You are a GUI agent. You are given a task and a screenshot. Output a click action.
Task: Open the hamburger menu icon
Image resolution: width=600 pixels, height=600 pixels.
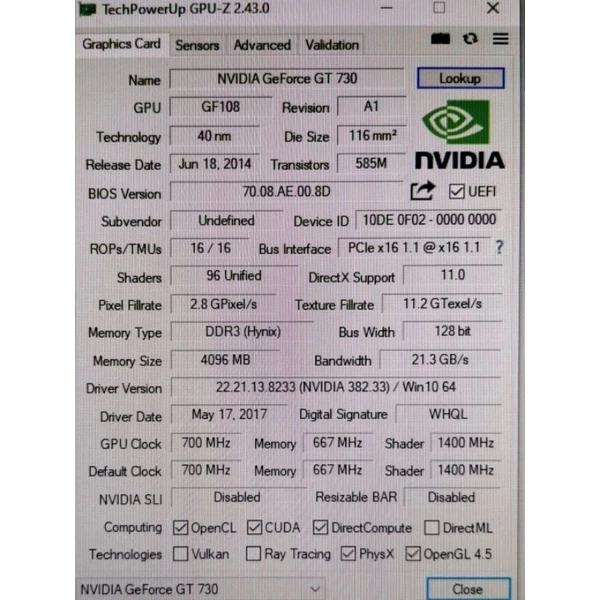tap(501, 39)
